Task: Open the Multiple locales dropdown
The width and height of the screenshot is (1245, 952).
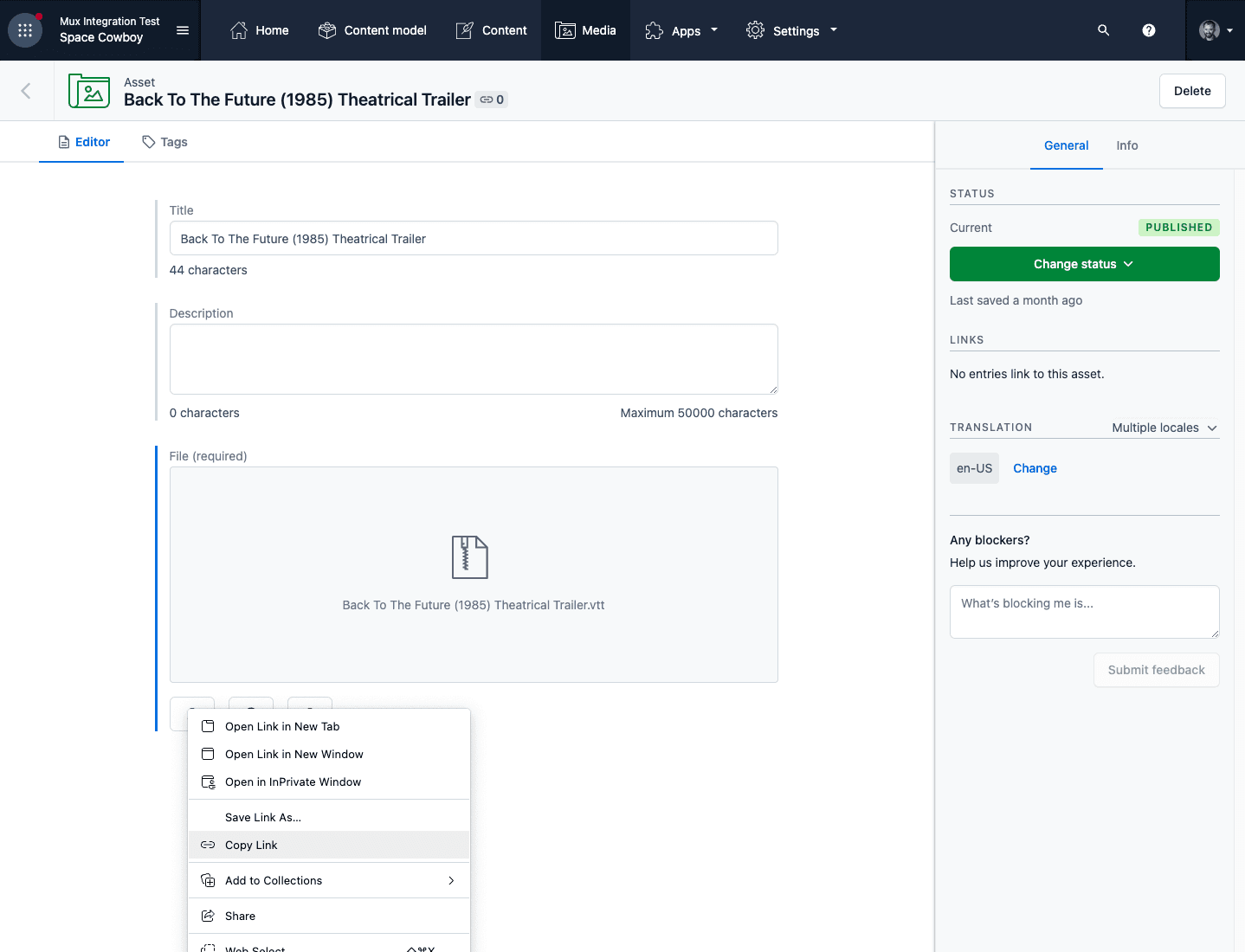Action: 1164,428
